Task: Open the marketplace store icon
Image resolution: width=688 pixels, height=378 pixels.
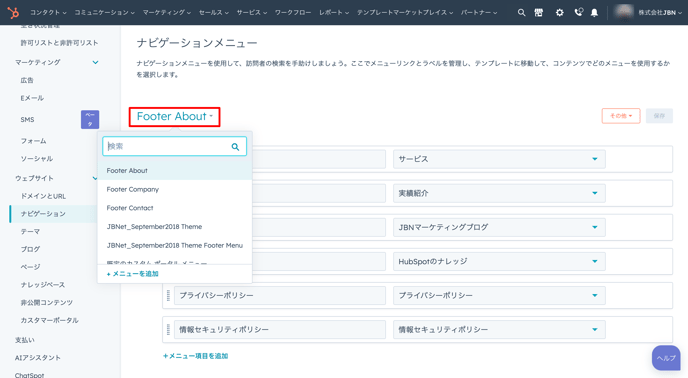Action: point(539,12)
